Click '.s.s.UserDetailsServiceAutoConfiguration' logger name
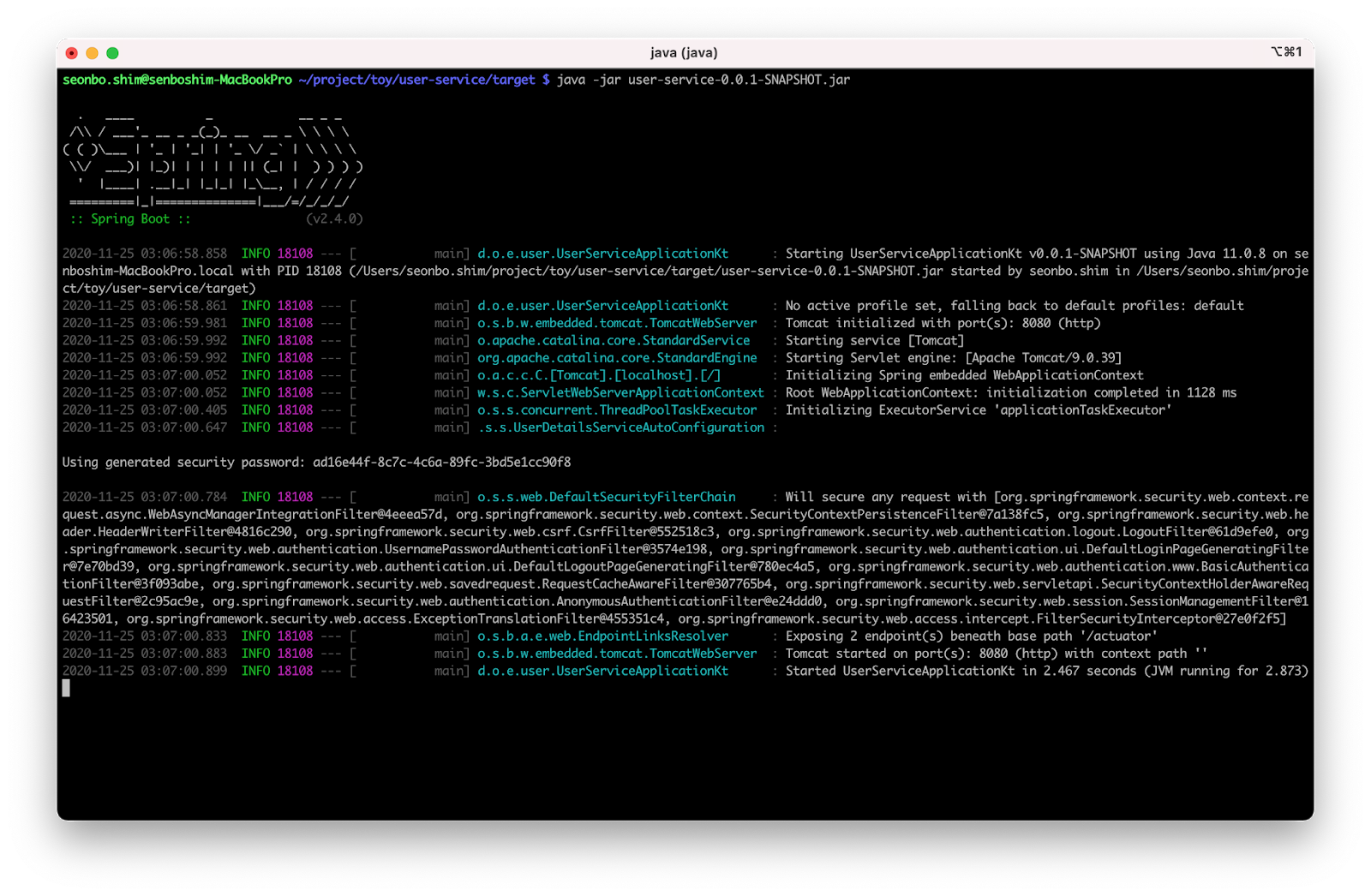 620,427
